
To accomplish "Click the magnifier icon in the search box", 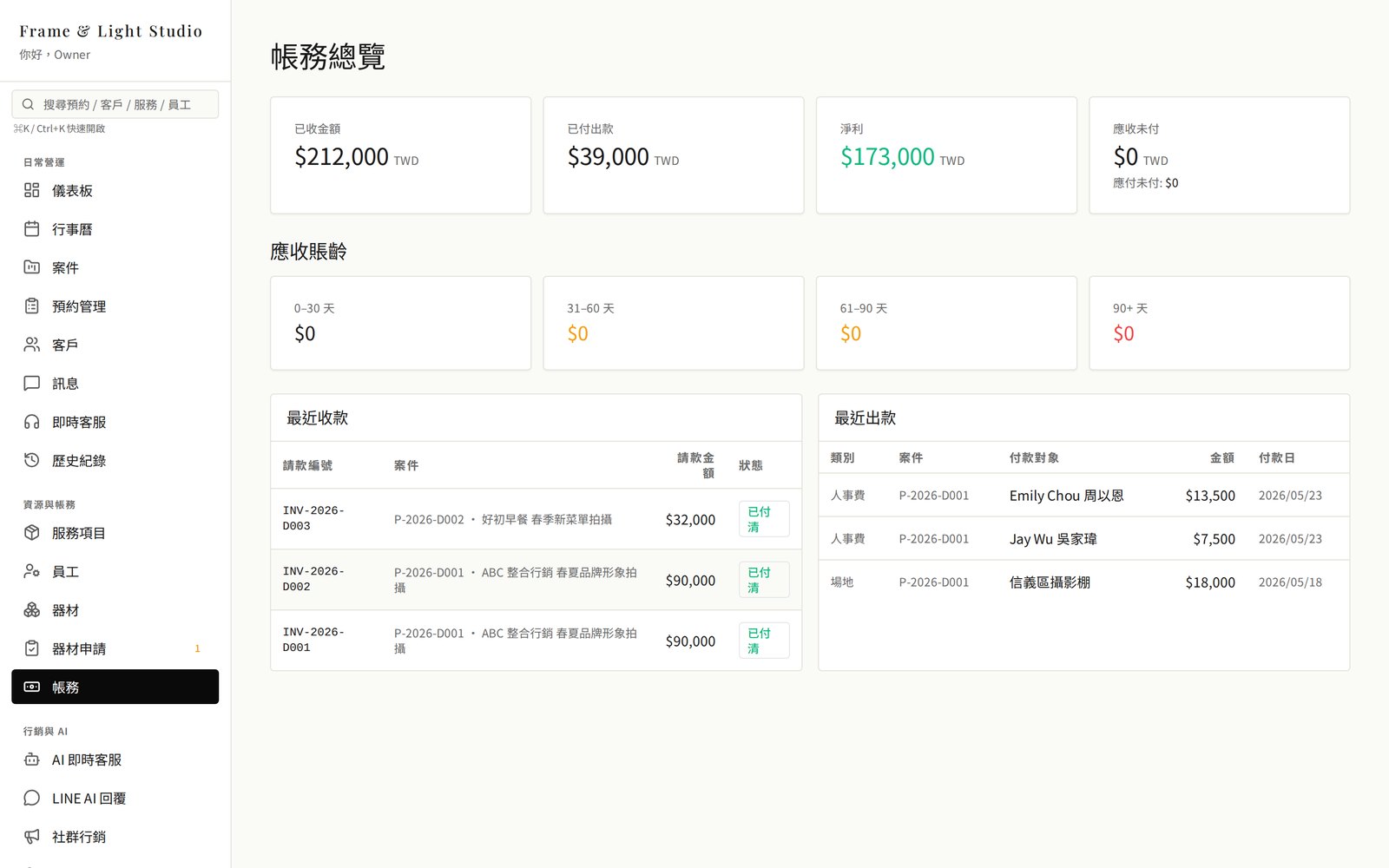I will click(x=29, y=104).
